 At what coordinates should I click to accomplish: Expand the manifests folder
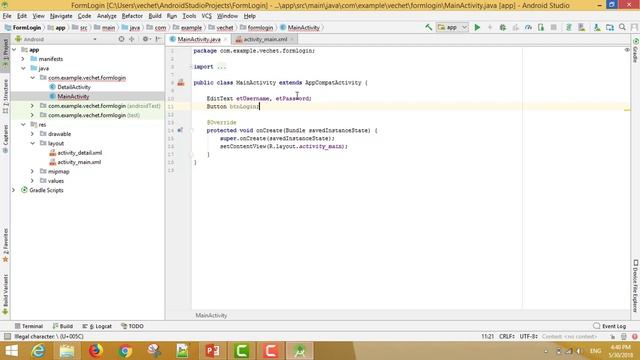(23, 59)
